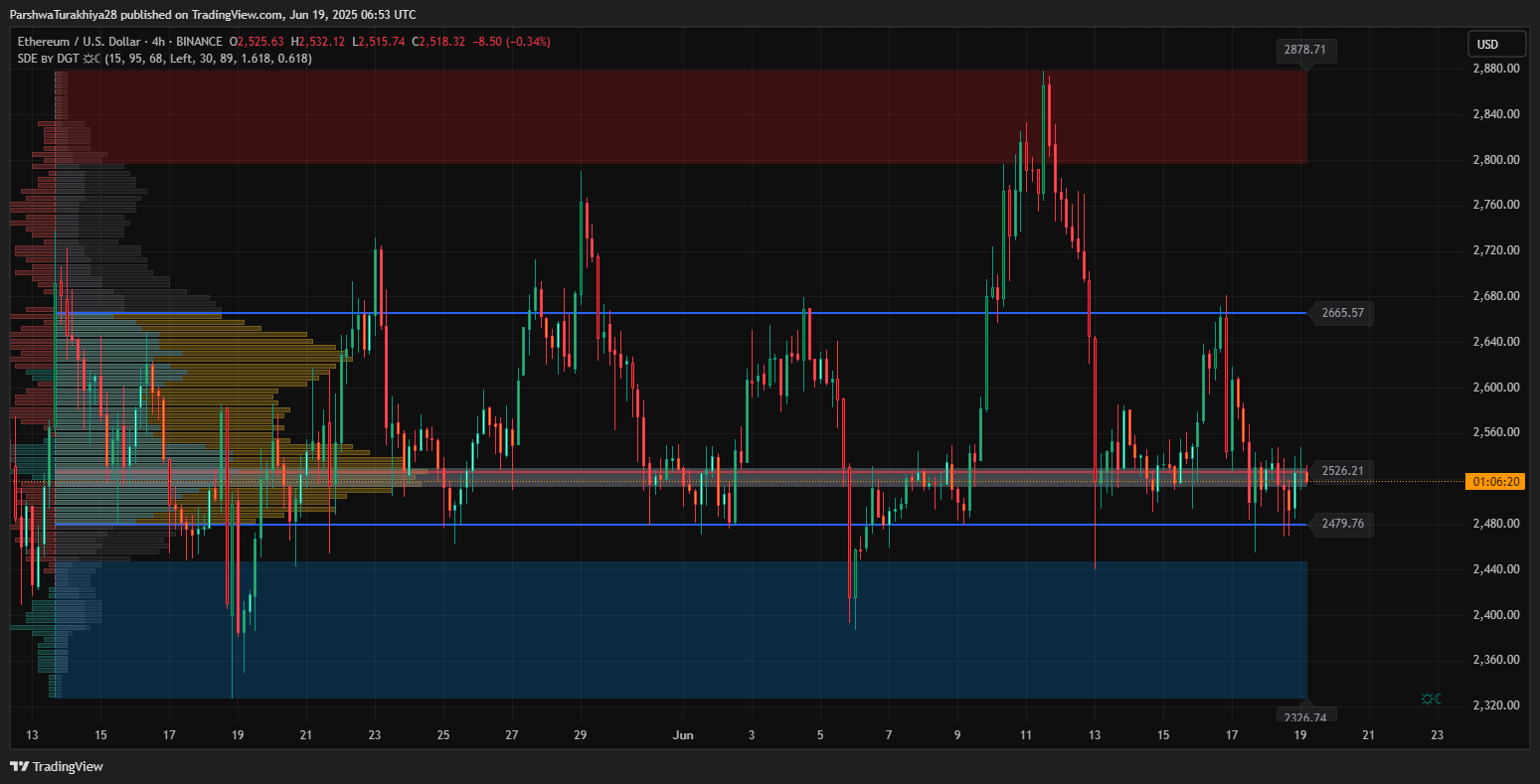Click date 23 at right of time axis
The image size is (1540, 784).
click(x=1437, y=736)
